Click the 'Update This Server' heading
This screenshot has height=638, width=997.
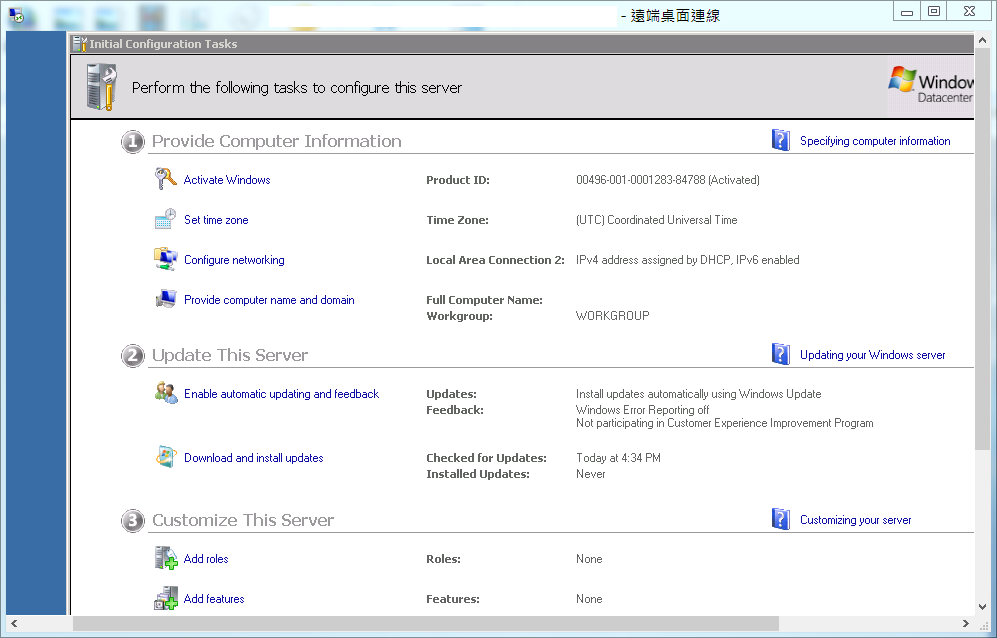coord(230,355)
